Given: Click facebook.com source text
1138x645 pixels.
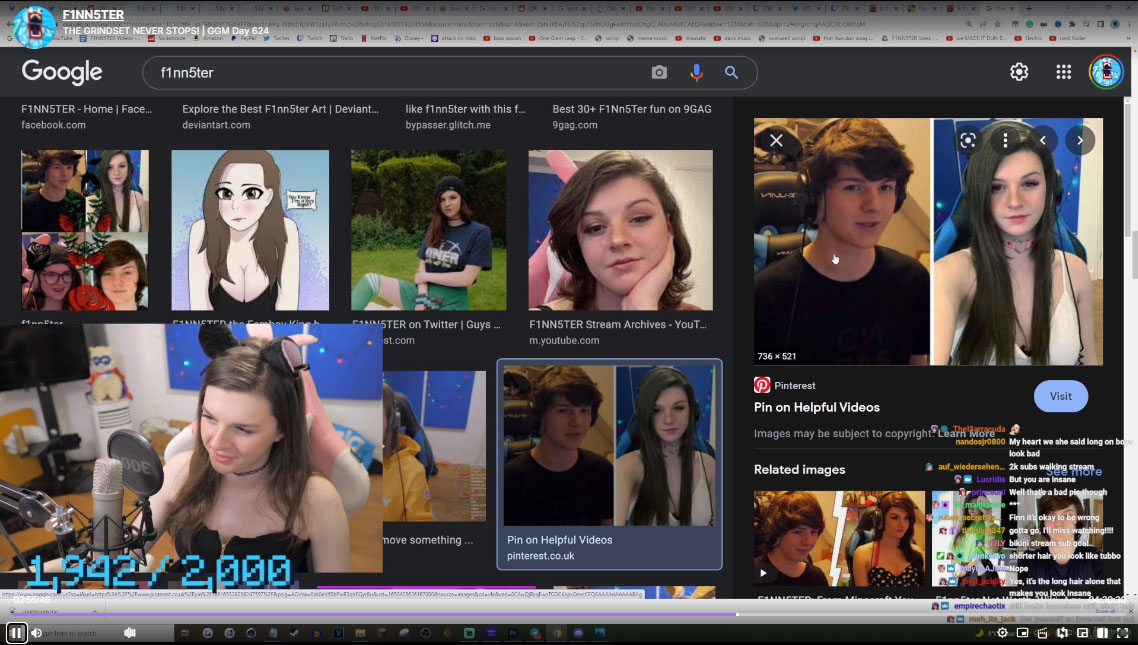Looking at the screenshot, I should [x=53, y=125].
